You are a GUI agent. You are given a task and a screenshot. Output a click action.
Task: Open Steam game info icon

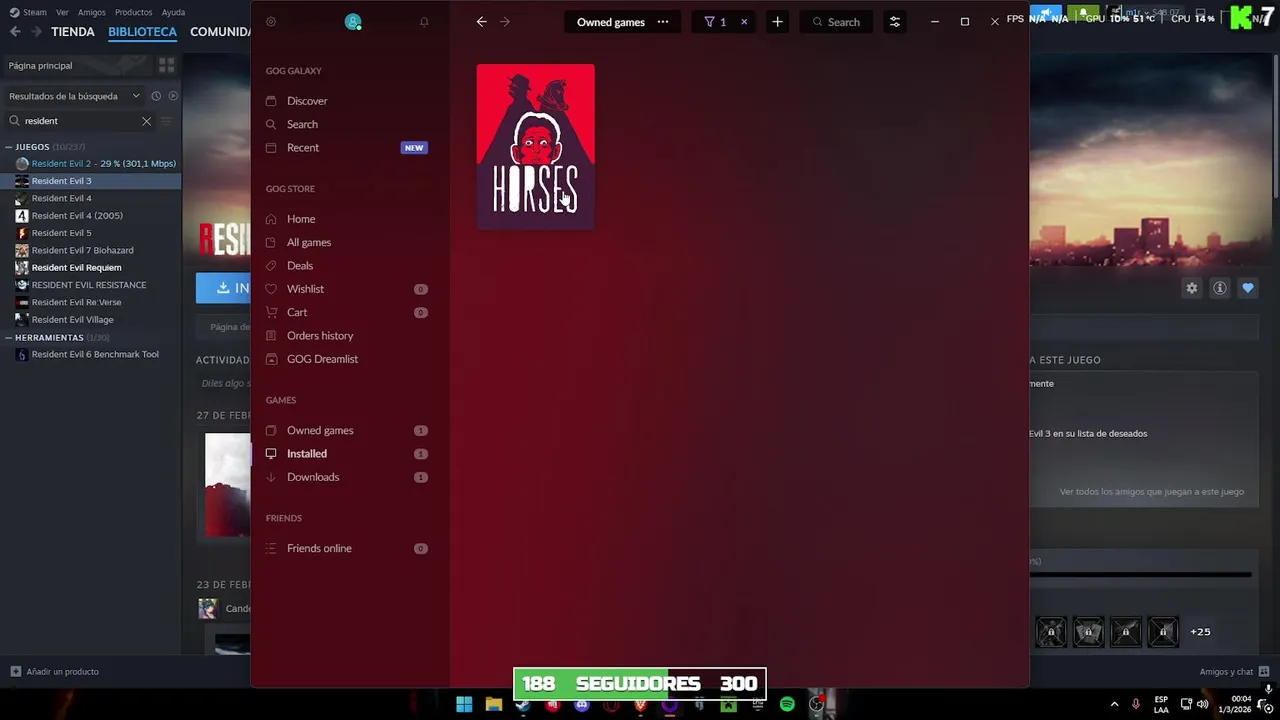pyautogui.click(x=1220, y=288)
